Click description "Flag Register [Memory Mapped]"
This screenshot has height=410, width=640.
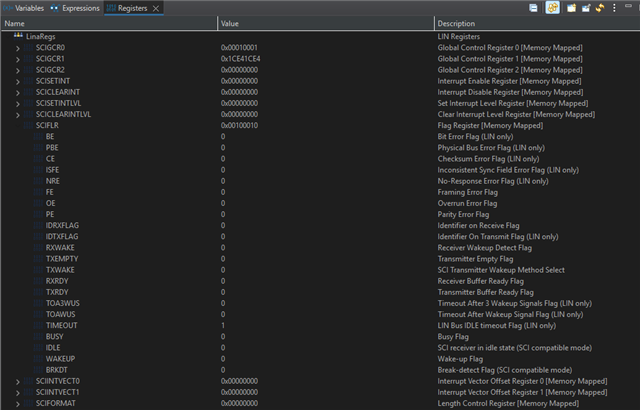click(490, 125)
